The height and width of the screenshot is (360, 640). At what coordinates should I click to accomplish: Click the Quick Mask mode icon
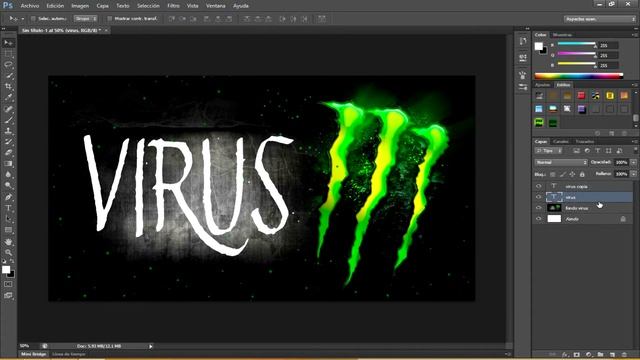(x=8, y=284)
